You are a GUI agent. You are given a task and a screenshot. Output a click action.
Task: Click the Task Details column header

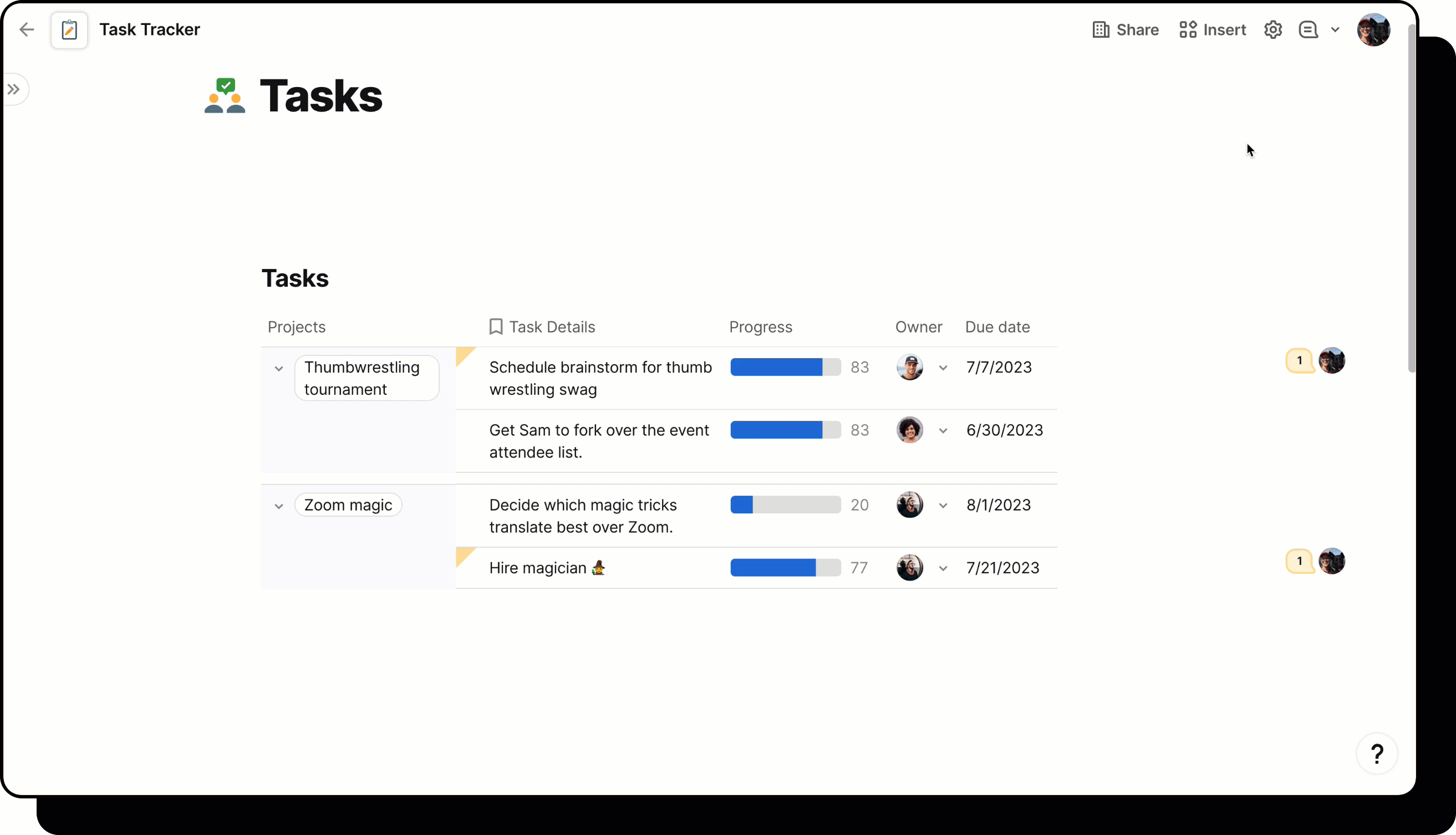point(551,327)
